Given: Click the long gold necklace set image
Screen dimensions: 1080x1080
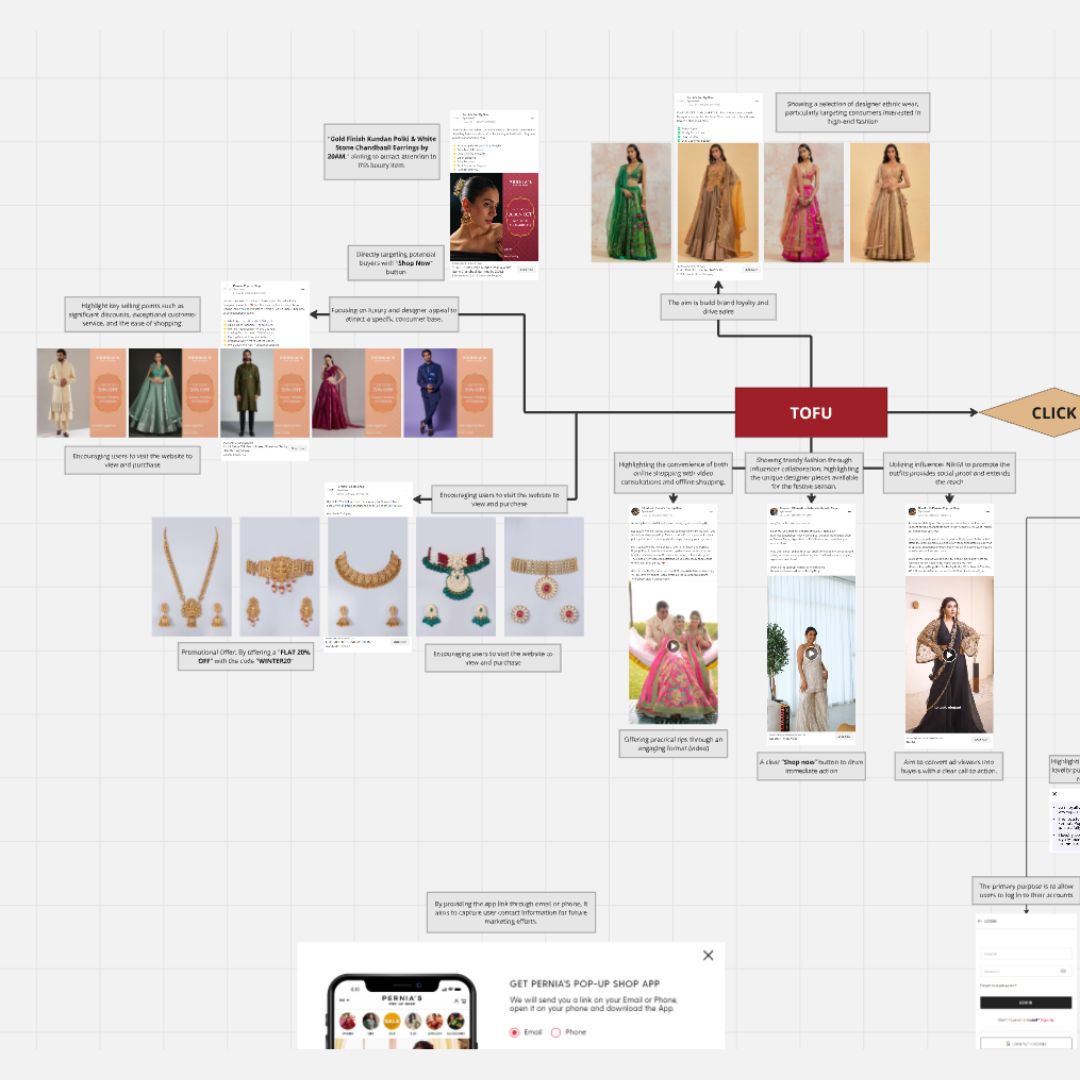Looking at the screenshot, I should coord(192,576).
